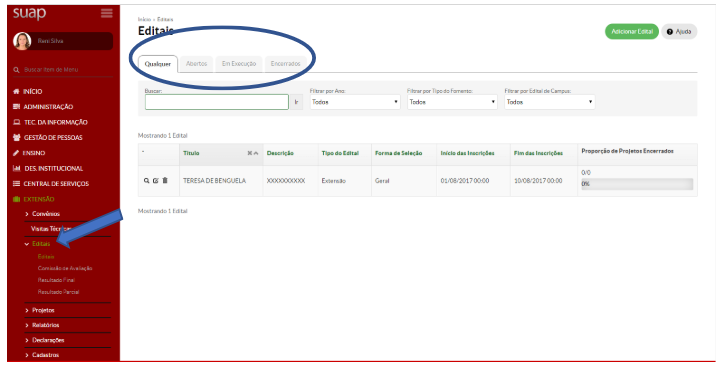This screenshot has height=367, width=724.
Task: Click the hamburger menu icon beside suap logo
Action: 107,13
